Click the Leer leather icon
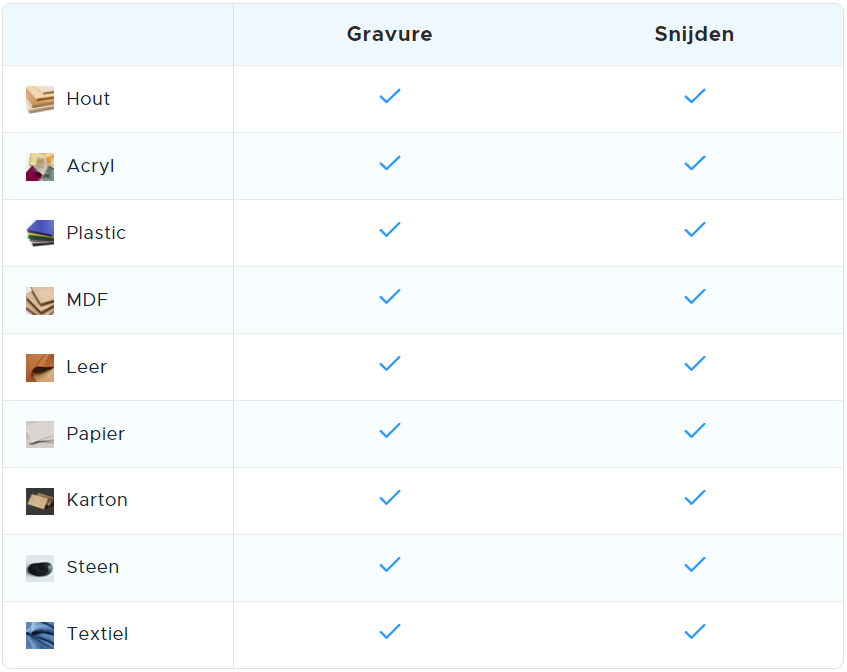 pyautogui.click(x=40, y=367)
